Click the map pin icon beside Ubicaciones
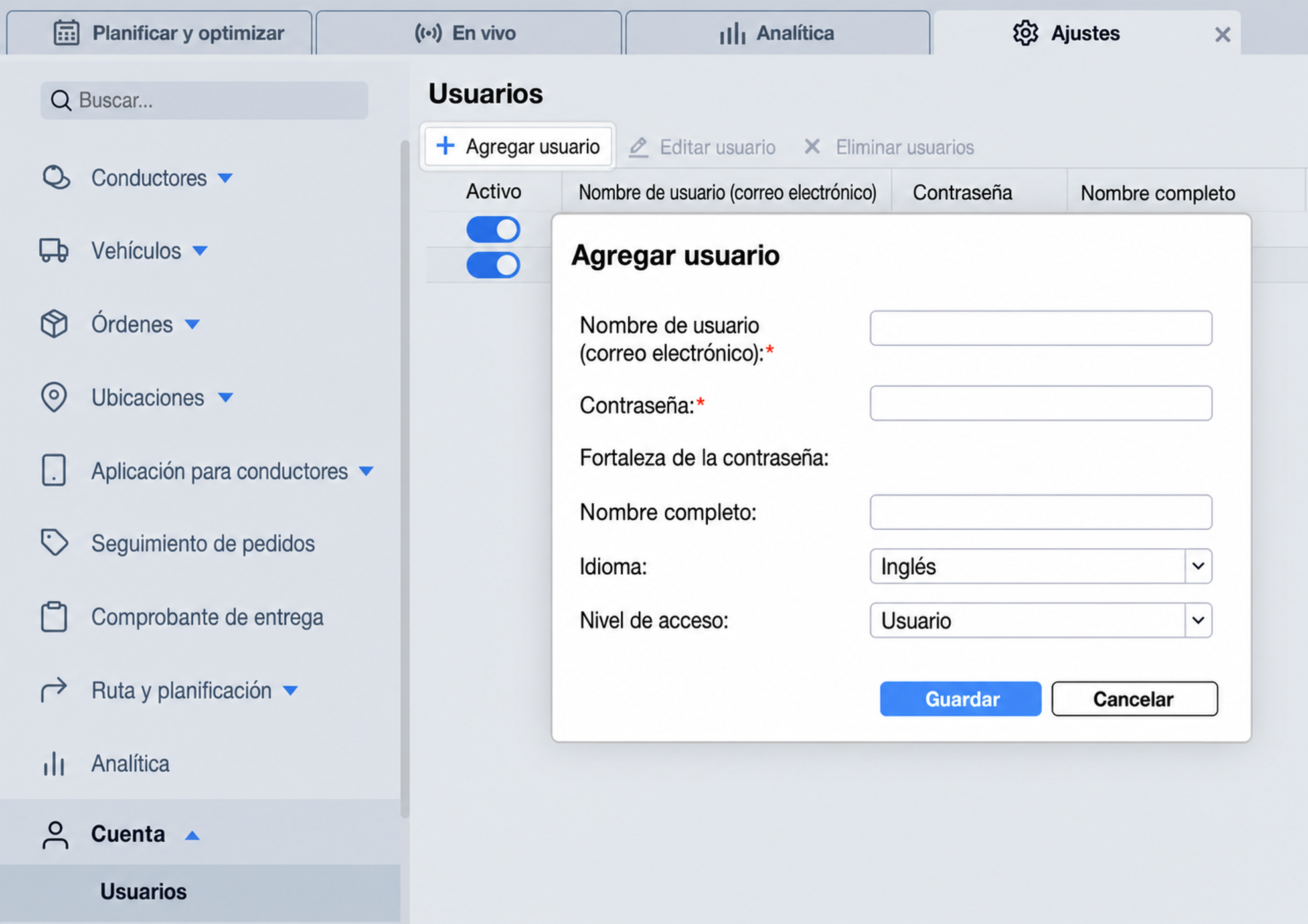This screenshot has height=924, width=1308. 54,398
